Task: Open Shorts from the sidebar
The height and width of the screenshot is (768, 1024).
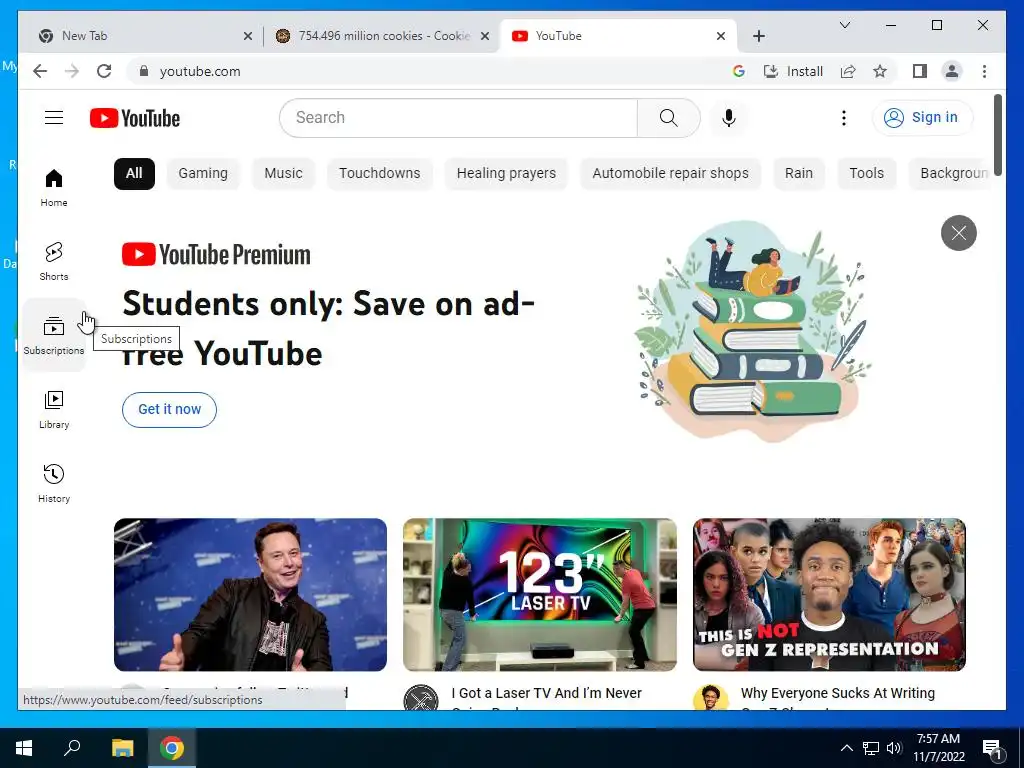Action: point(54,262)
